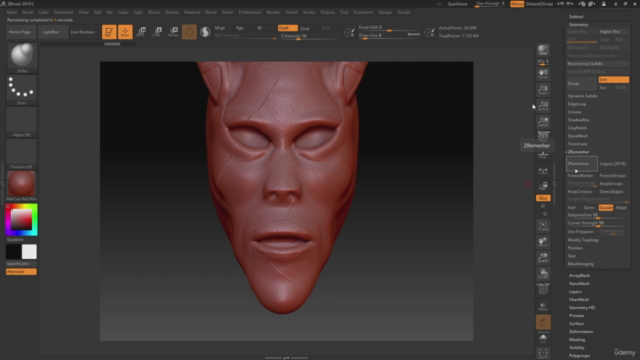Open the Alpha Off selector
Viewport: 640px width, 360px height.
pos(22,122)
